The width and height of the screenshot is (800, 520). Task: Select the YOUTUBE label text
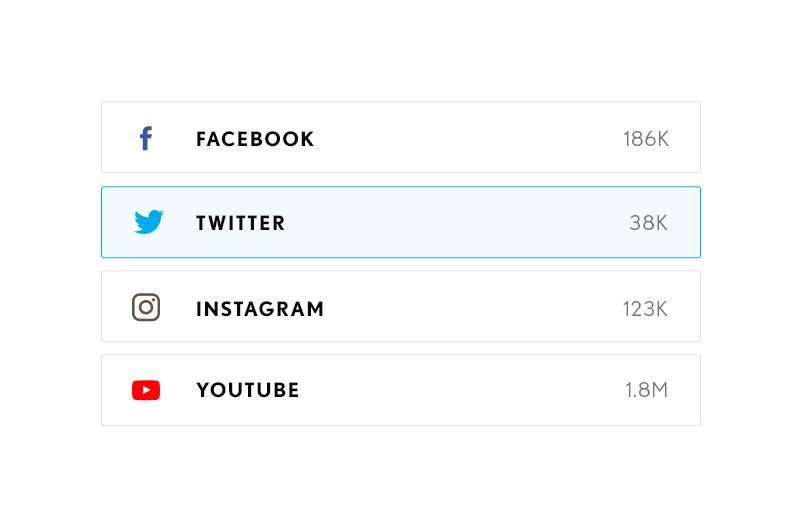[x=248, y=390]
